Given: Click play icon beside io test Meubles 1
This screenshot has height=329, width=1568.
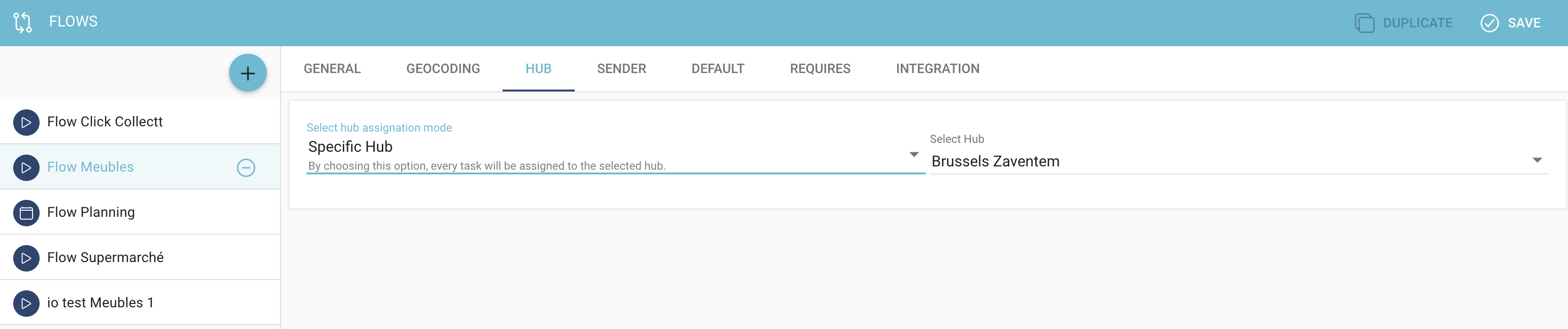Looking at the screenshot, I should tap(26, 303).
